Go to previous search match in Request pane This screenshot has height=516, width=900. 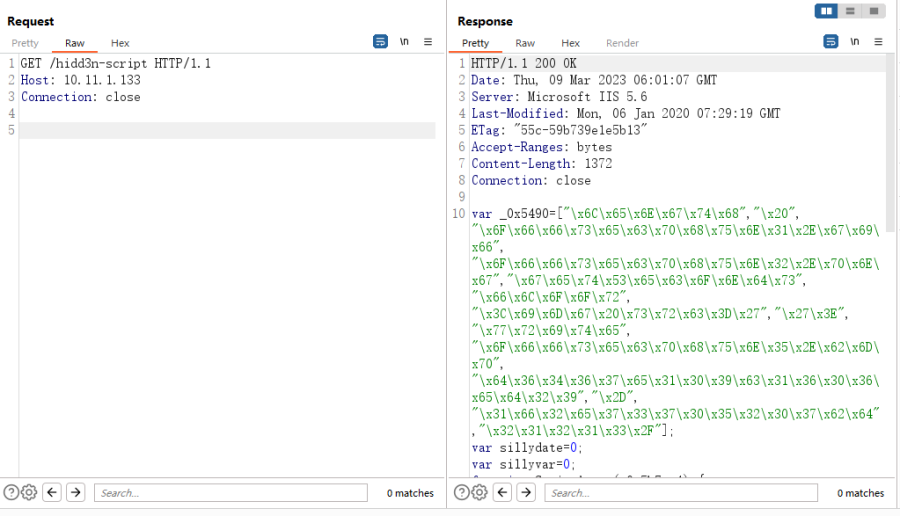[x=52, y=492]
